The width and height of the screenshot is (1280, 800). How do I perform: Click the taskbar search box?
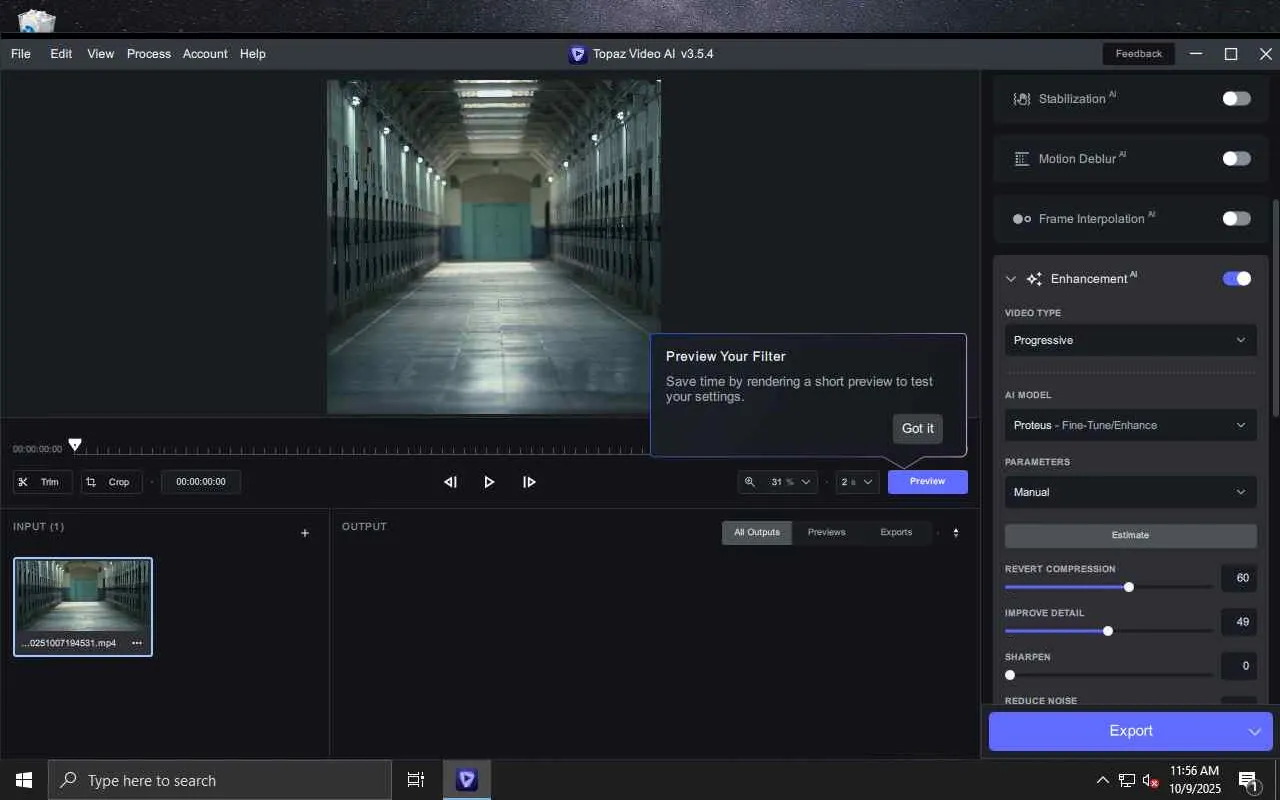220,780
